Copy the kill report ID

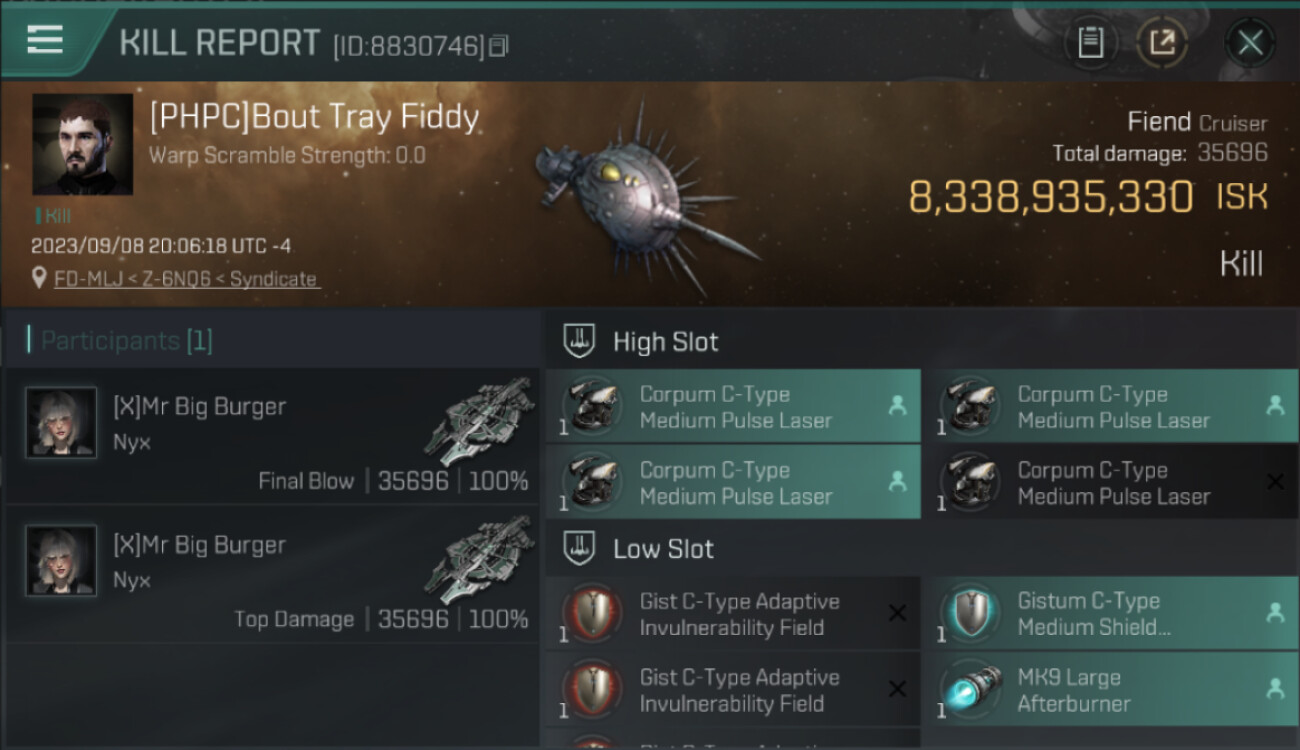coord(499,46)
